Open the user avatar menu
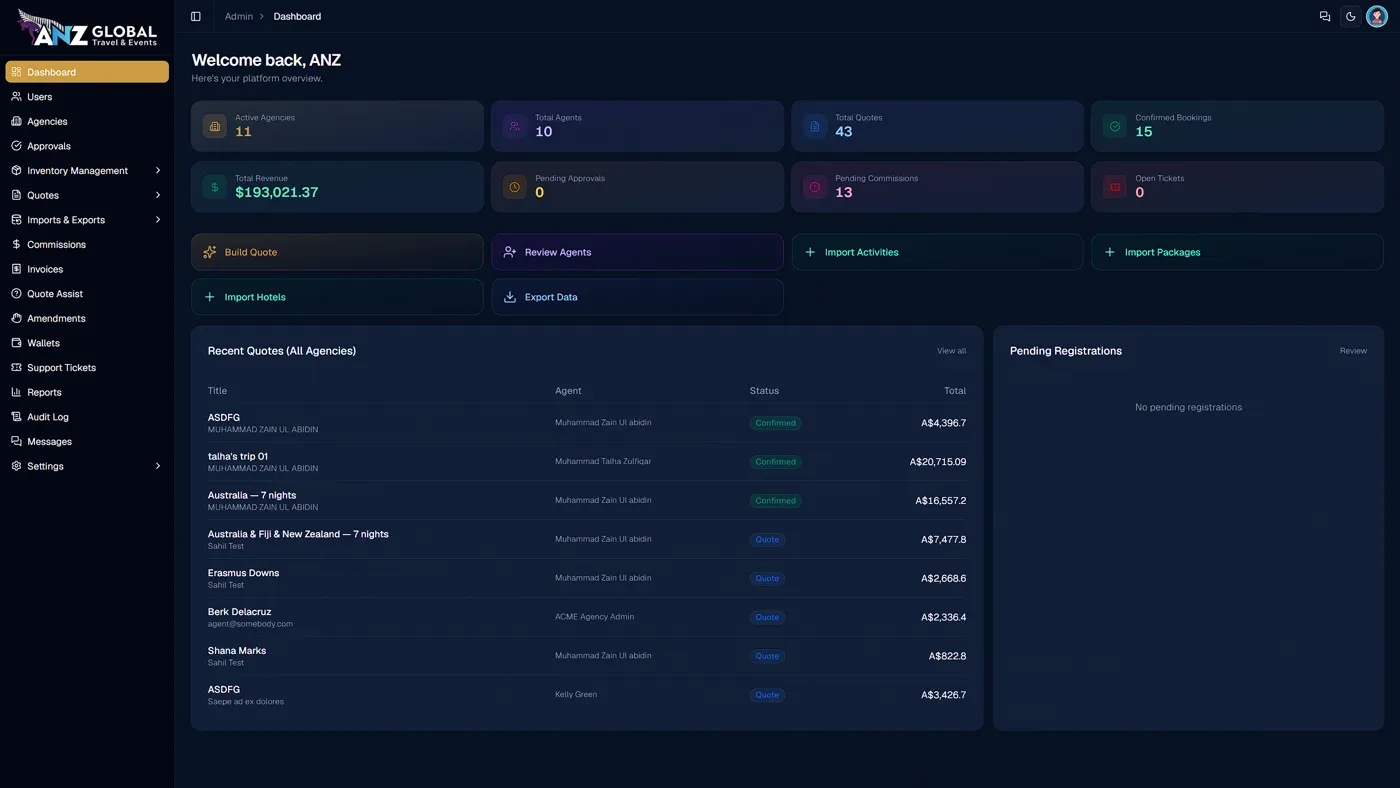 point(1377,16)
